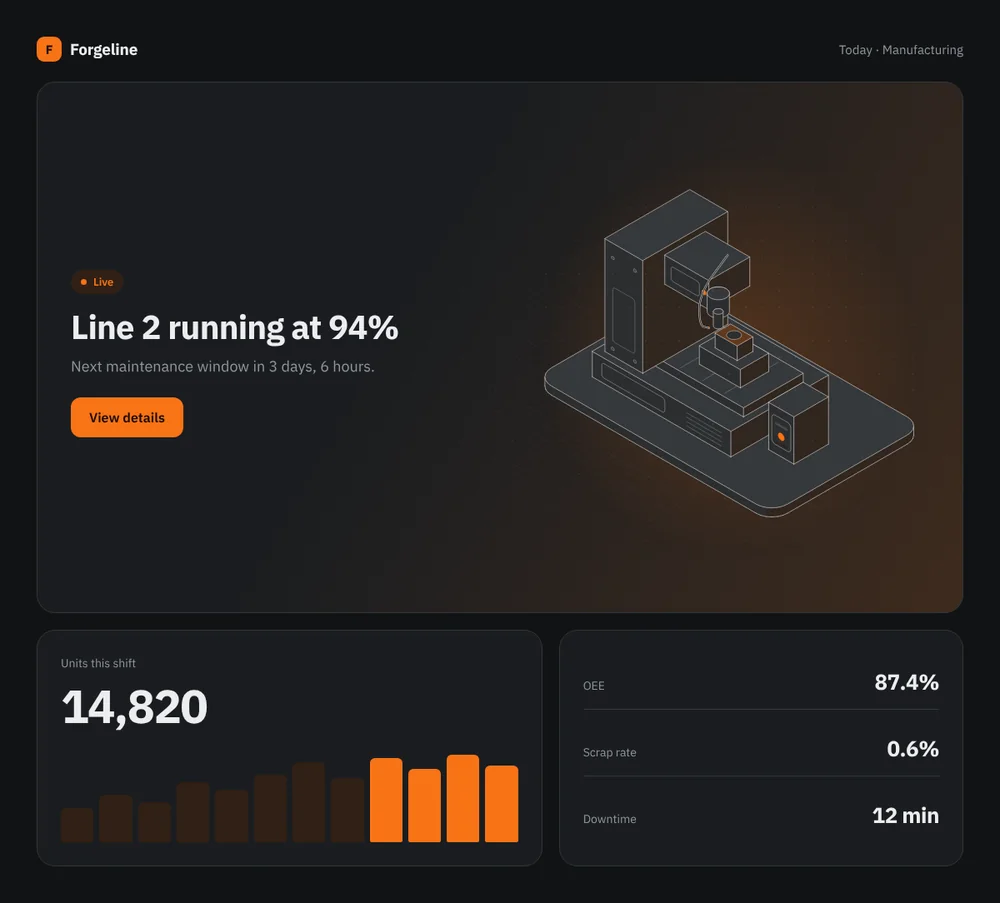Image resolution: width=1000 pixels, height=903 pixels.
Task: Select the tallest orange bar in chart
Action: [x=463, y=798]
